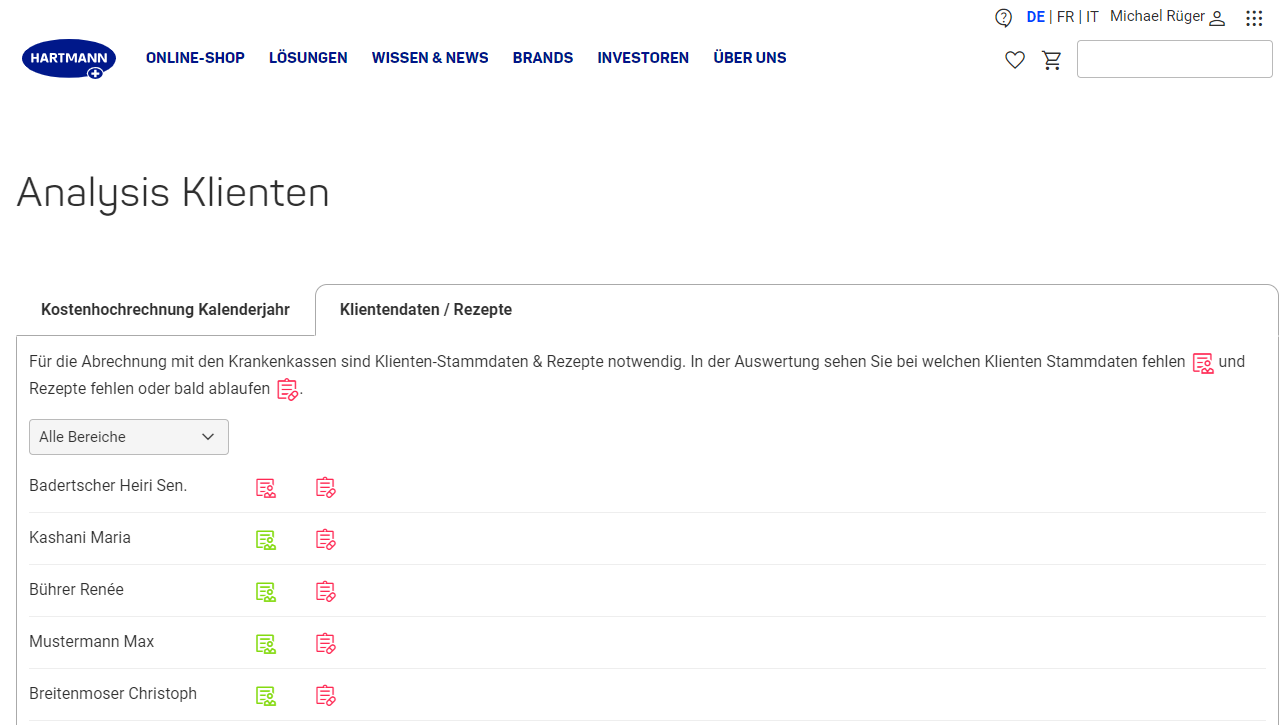Click Badertscher Heiri Sen. prescription icon

[x=325, y=488]
